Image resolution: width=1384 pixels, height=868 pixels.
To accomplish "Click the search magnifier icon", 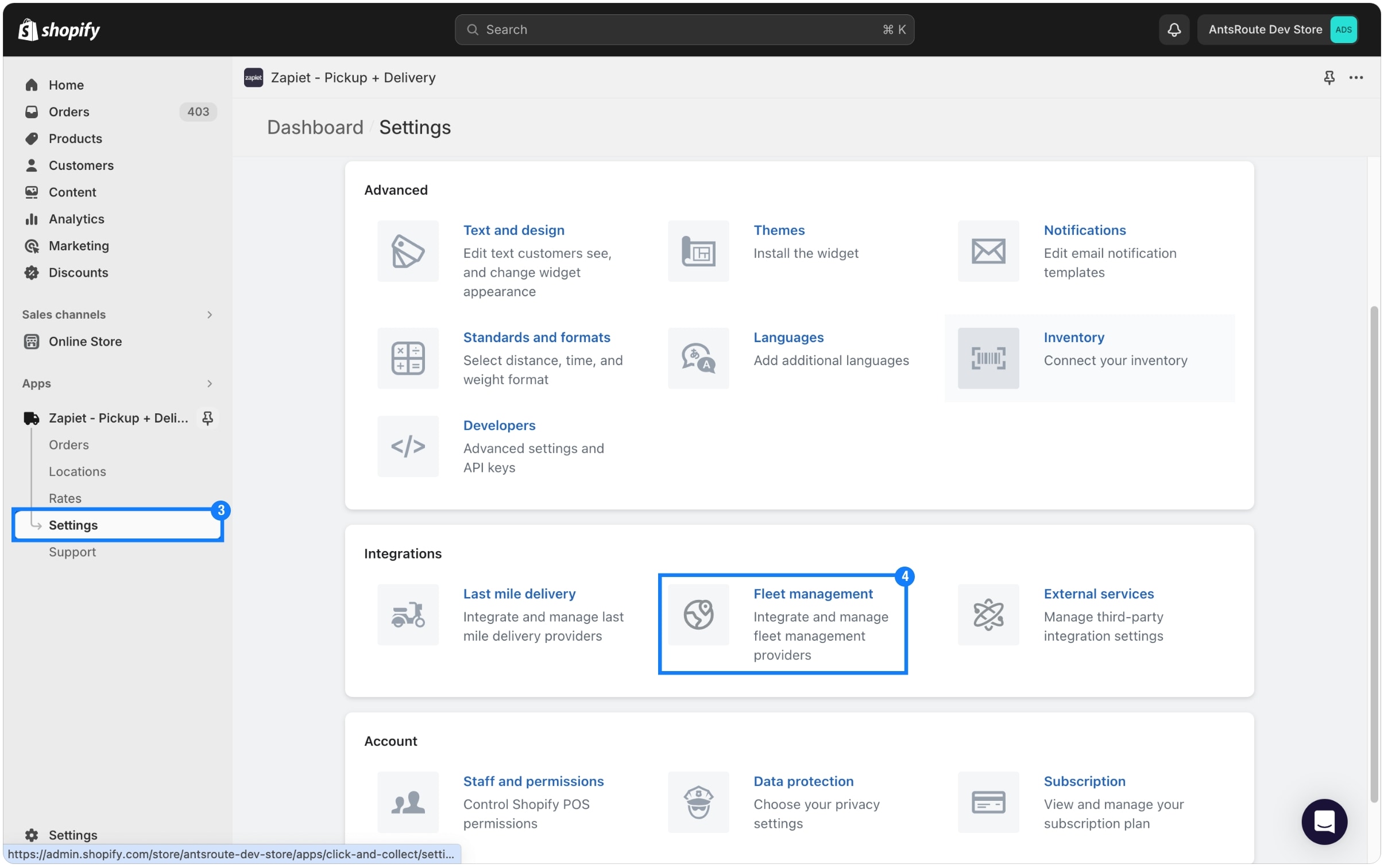I will click(x=472, y=29).
